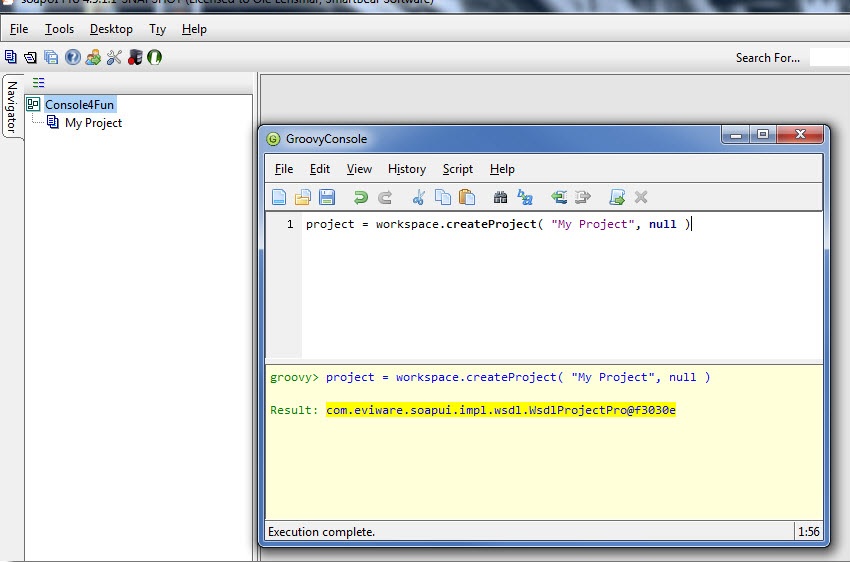Open the GroovyConsole Script menu
The width and height of the screenshot is (850, 562).
click(x=458, y=169)
